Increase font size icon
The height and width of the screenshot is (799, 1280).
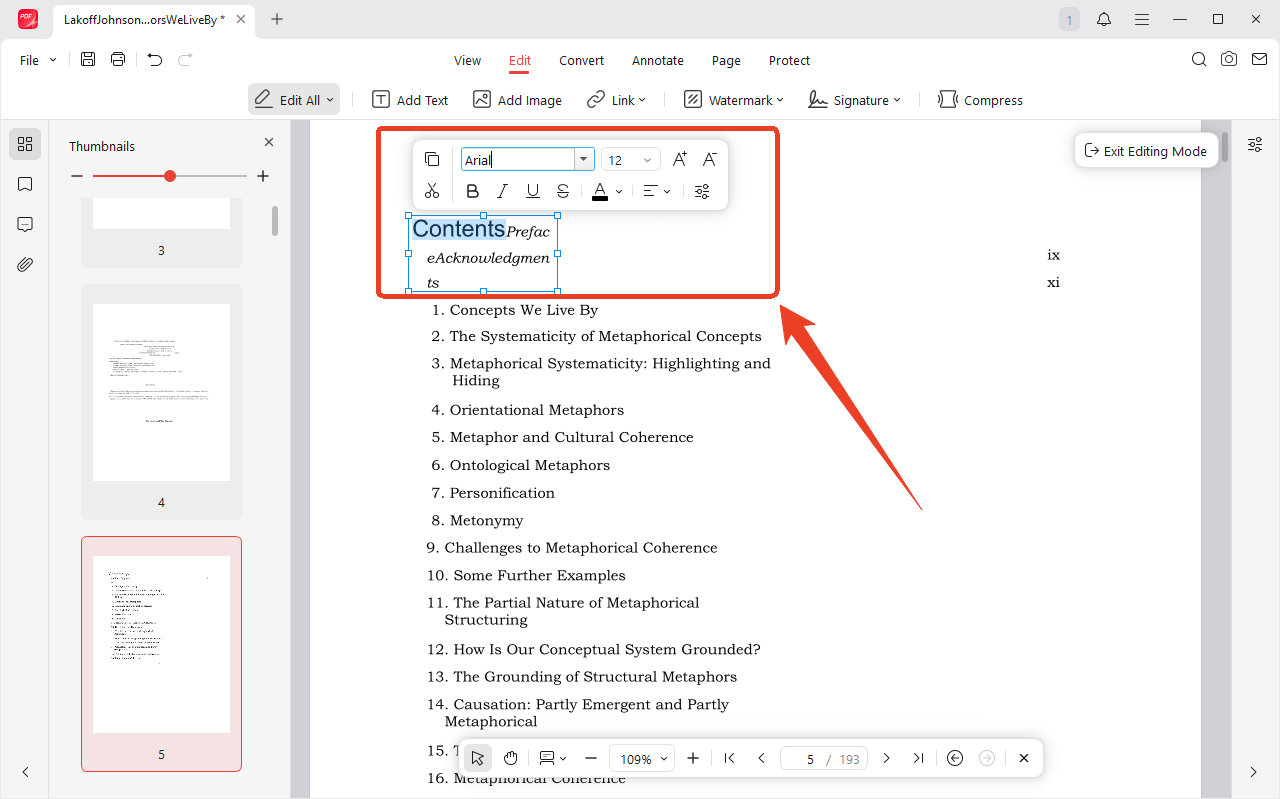680,159
